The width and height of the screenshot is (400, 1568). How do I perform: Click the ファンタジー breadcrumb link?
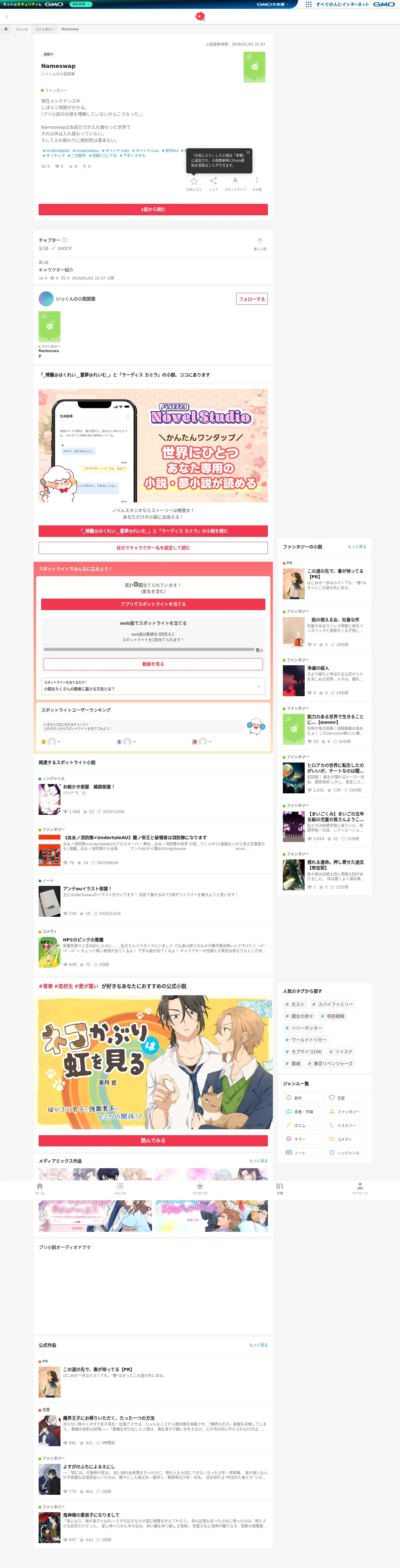click(45, 29)
